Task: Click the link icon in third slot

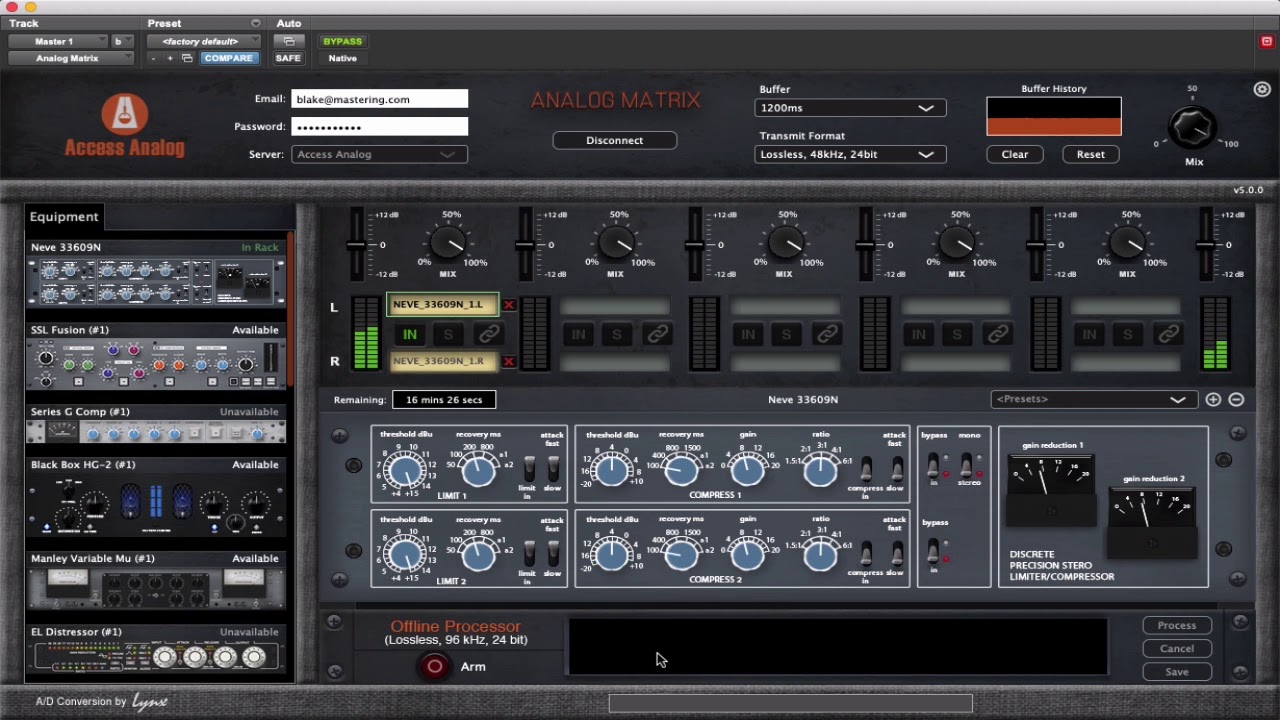Action: [827, 334]
